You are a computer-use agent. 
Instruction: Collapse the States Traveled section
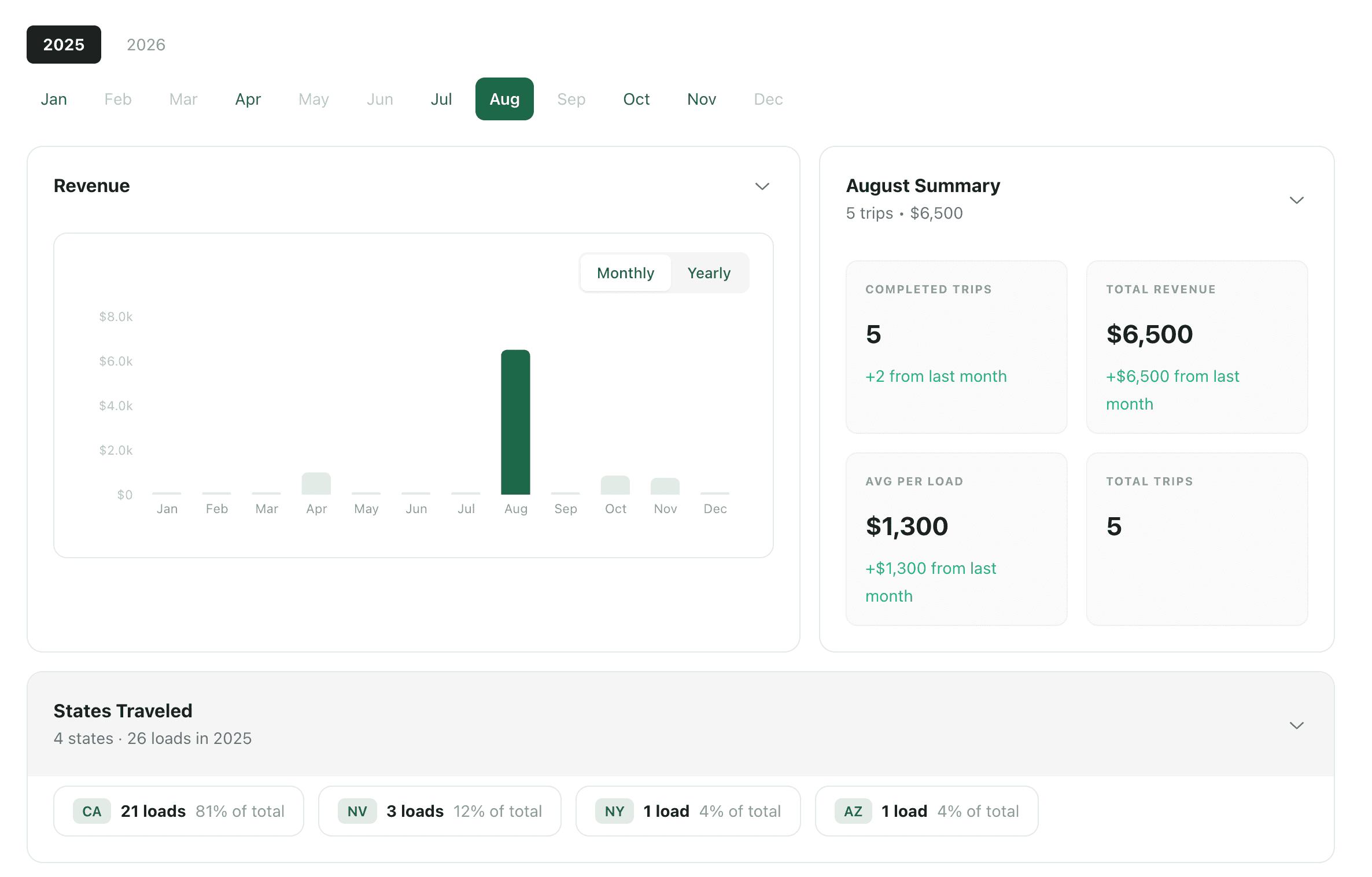tap(1297, 725)
